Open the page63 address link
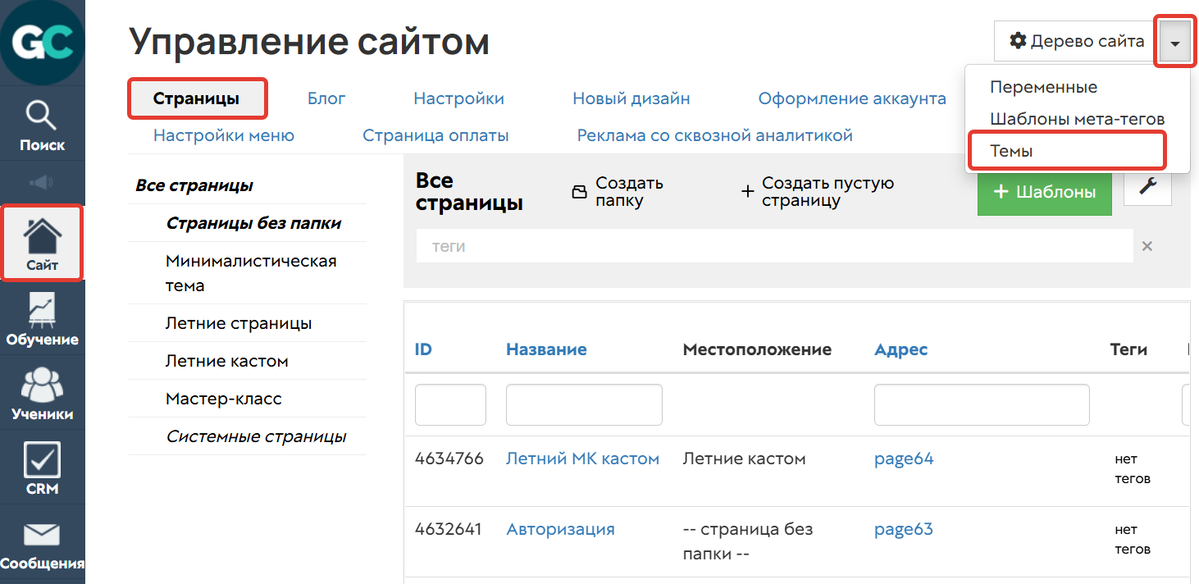Viewport: 1199px width, 584px height. pyautogui.click(x=904, y=529)
